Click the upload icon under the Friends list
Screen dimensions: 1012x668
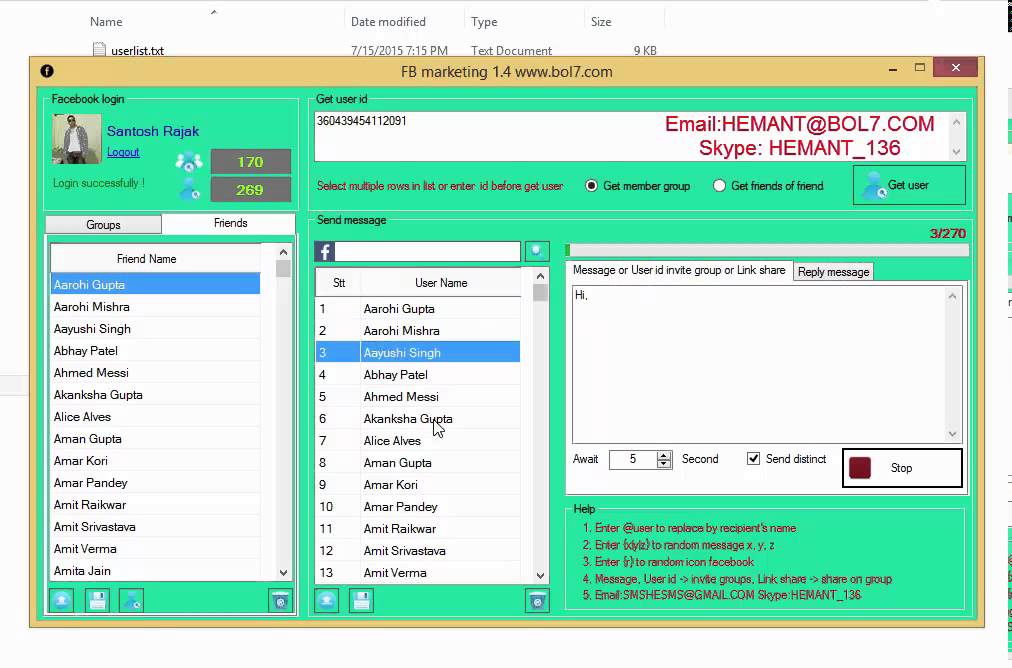[x=62, y=601]
